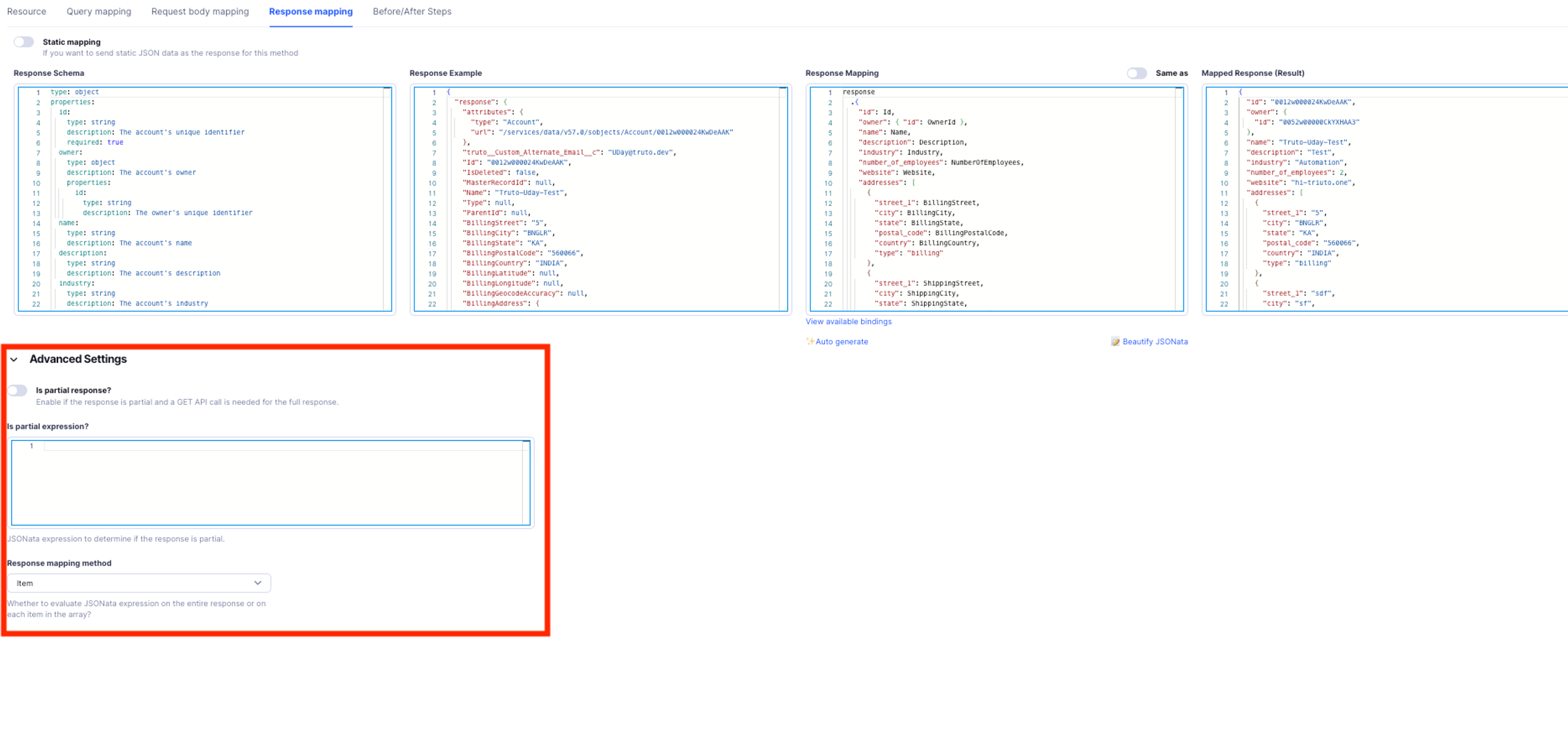Switch to the Resource tab
The height and width of the screenshot is (737, 1568).
click(26, 12)
